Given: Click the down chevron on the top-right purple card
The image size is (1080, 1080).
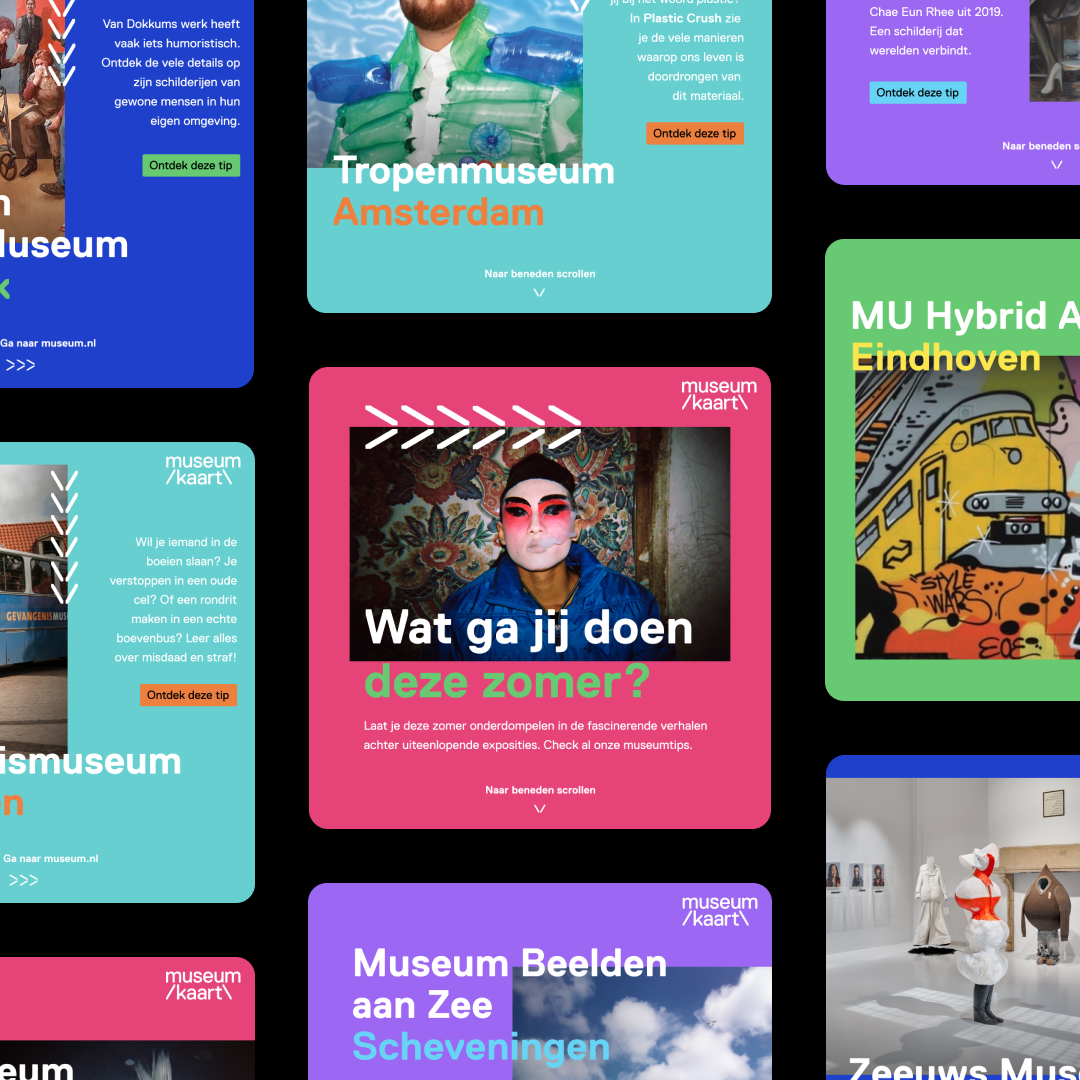Looking at the screenshot, I should [x=1057, y=166].
